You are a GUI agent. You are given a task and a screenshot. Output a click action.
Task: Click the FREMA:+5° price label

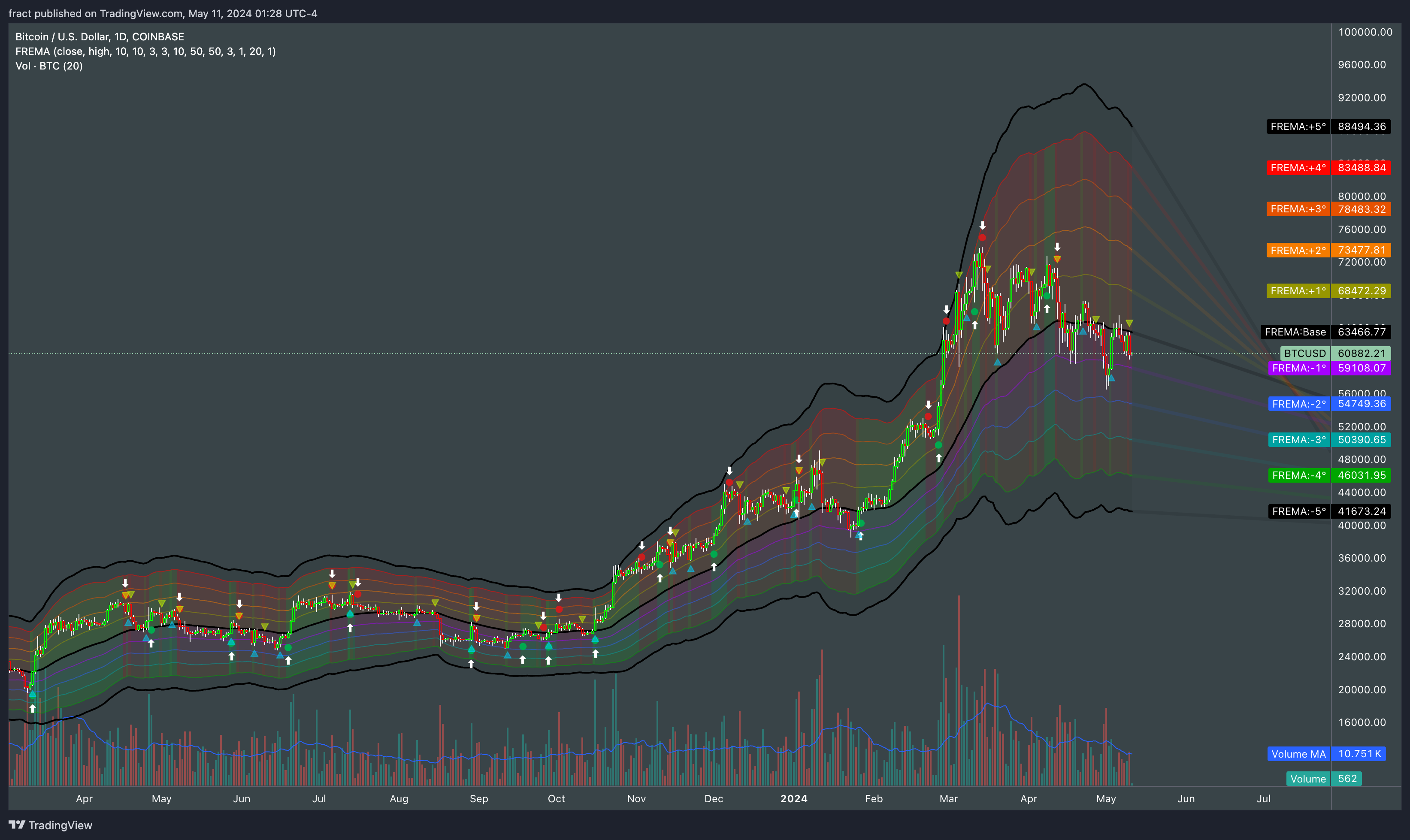click(x=1328, y=126)
